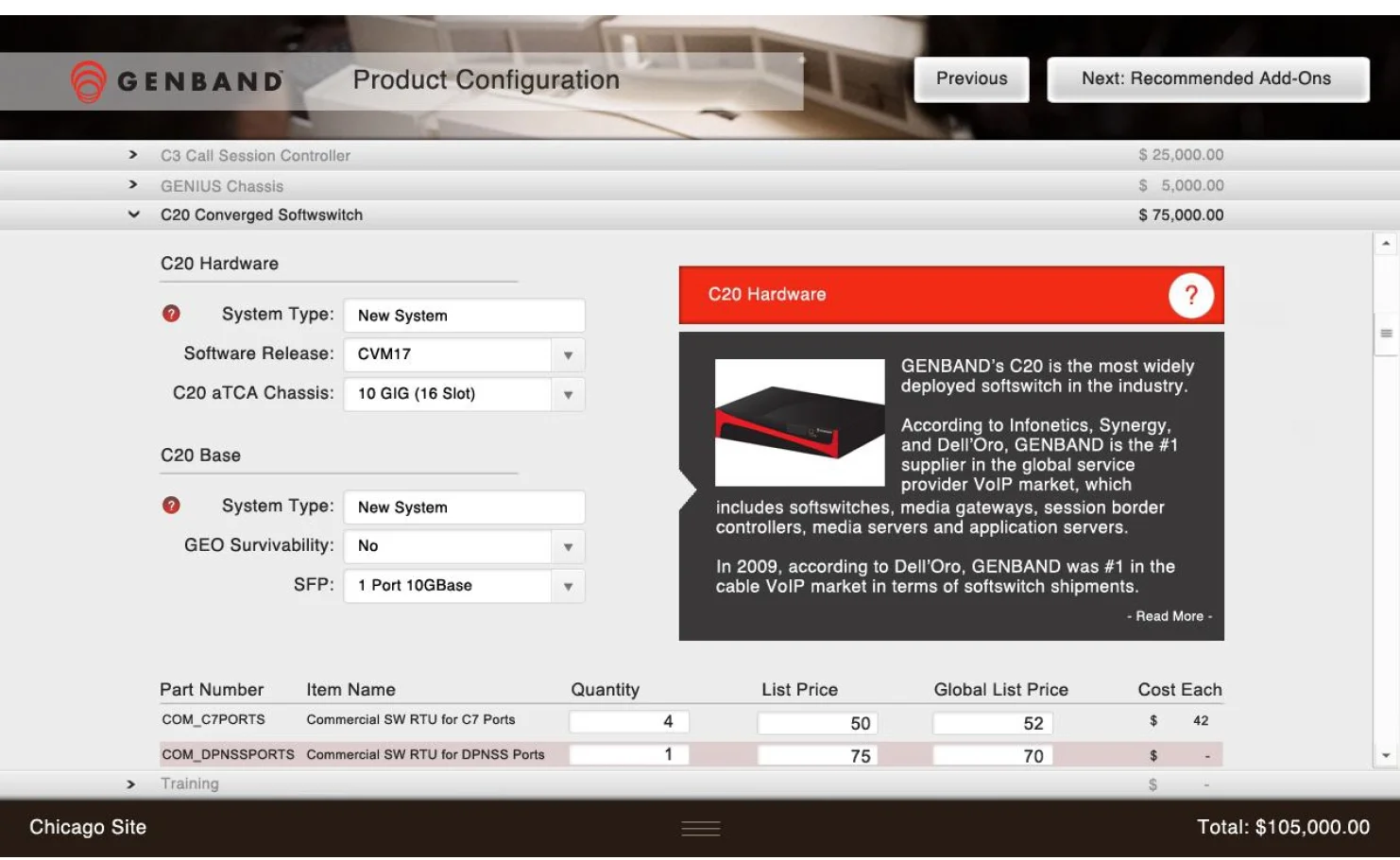Screen dimensions: 1400x860
Task: Select the COM_DPNSSPORTS part number
Action: tap(228, 755)
